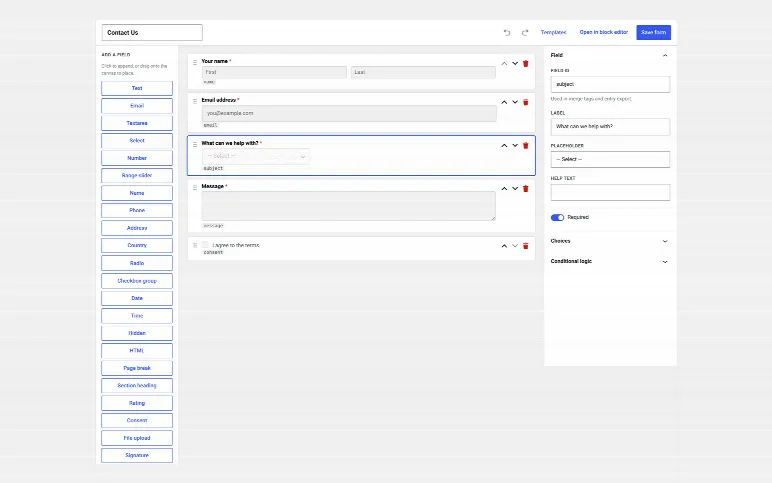Grab the Message field drag handle
The image size is (772, 483).
195,188
